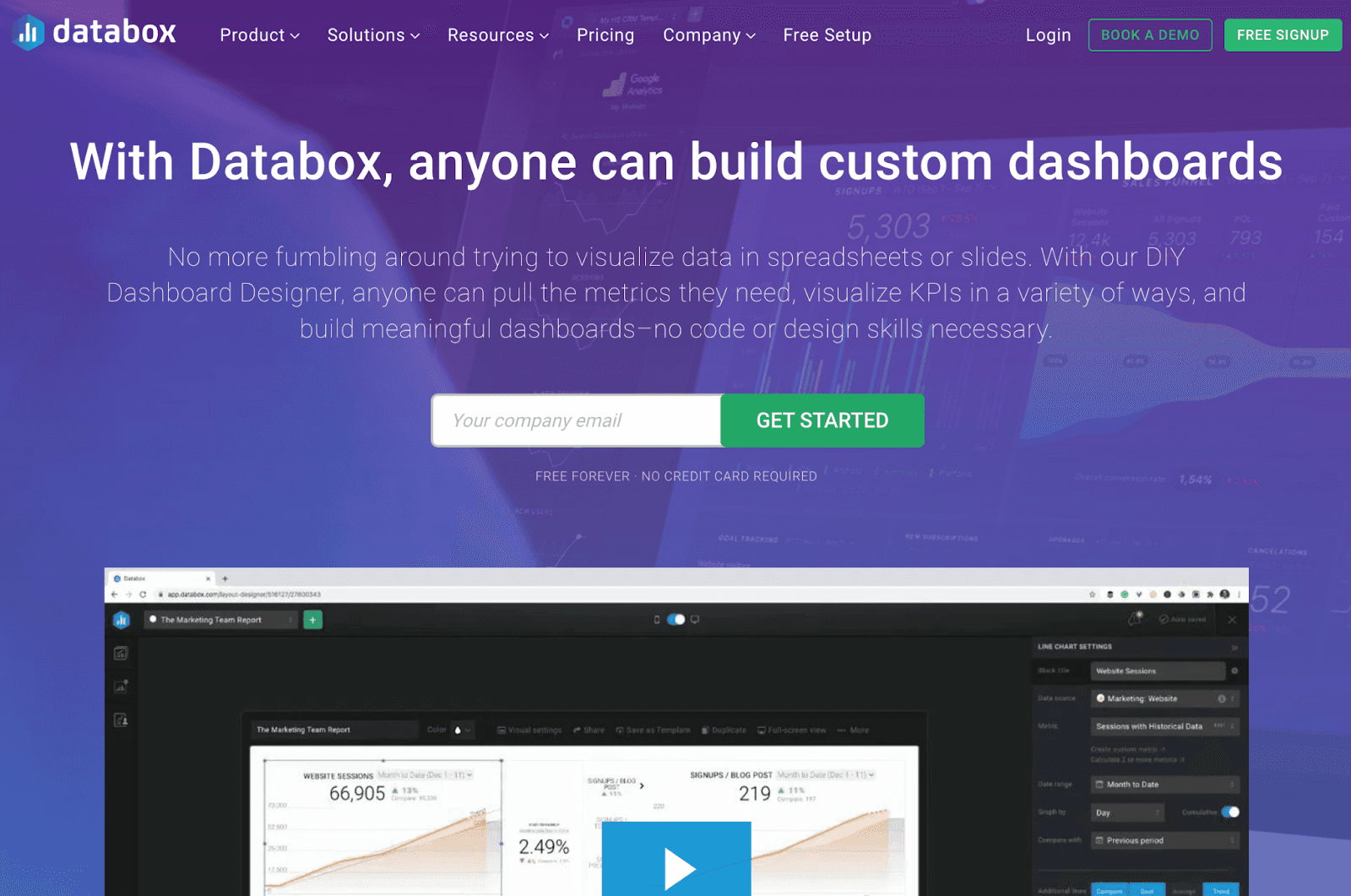This screenshot has width=1351, height=896.
Task: Click reload icon in preview browser
Action: coord(143,595)
